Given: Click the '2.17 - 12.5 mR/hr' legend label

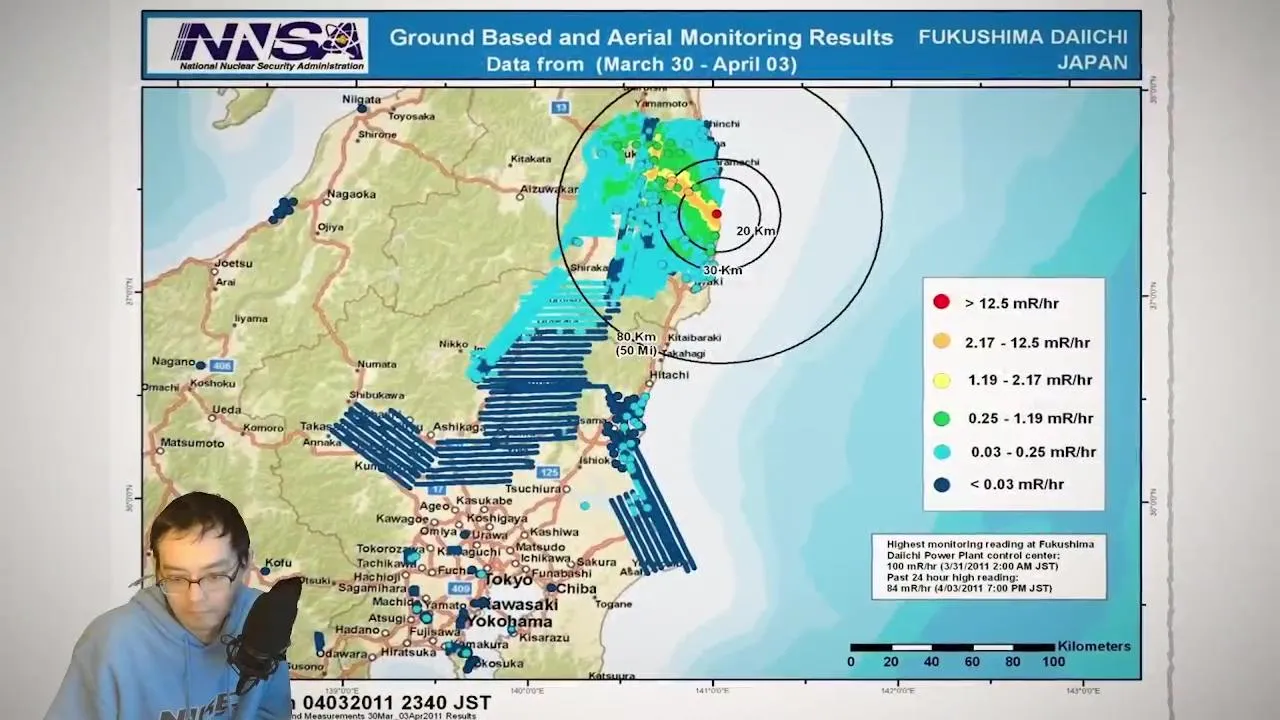Looking at the screenshot, I should [x=1027, y=342].
